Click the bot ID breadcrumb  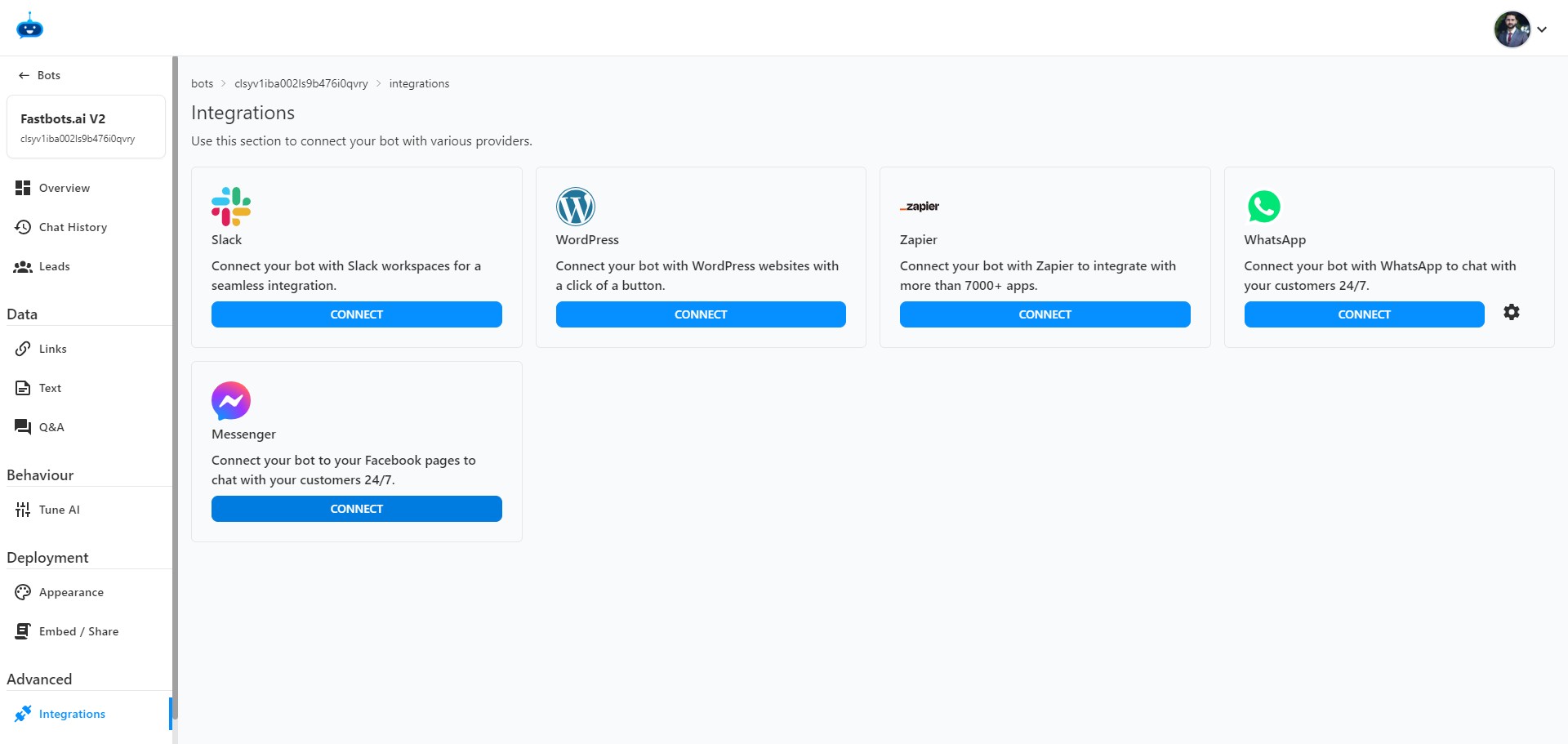[301, 83]
